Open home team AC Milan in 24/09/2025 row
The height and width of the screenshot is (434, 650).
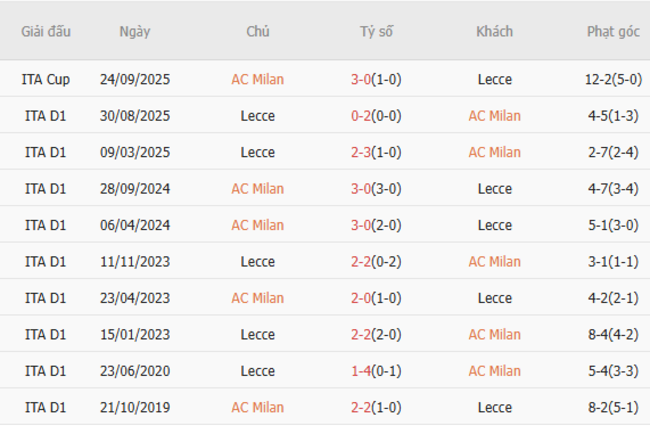[257, 79]
